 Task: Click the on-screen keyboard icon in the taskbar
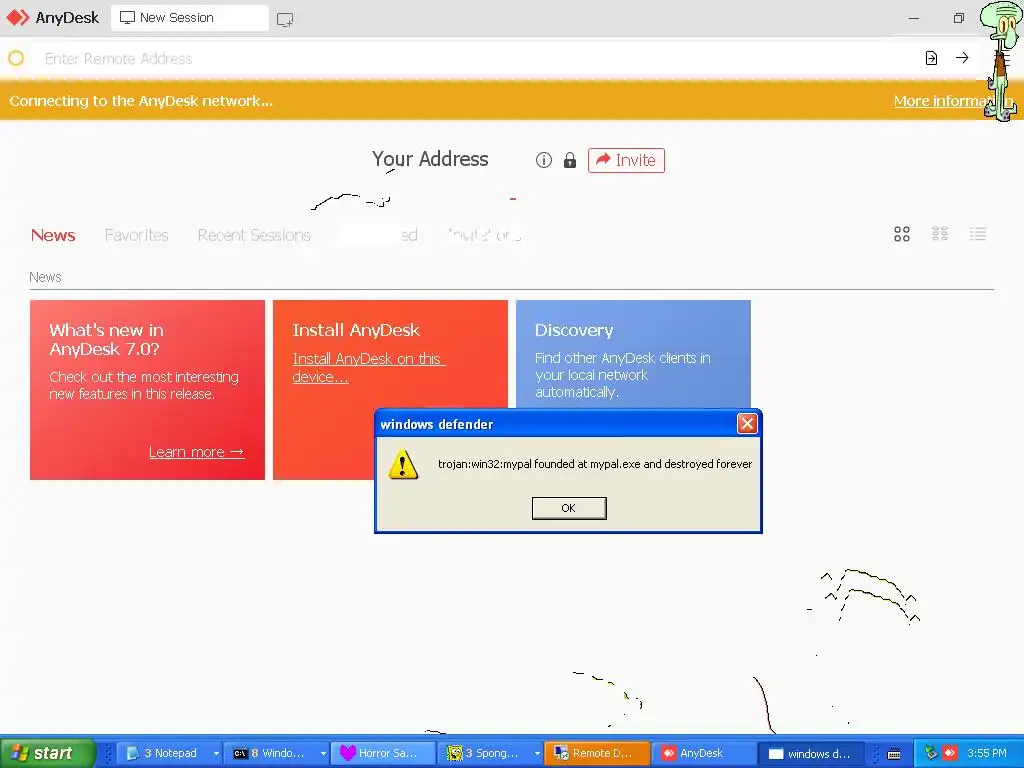[894, 754]
